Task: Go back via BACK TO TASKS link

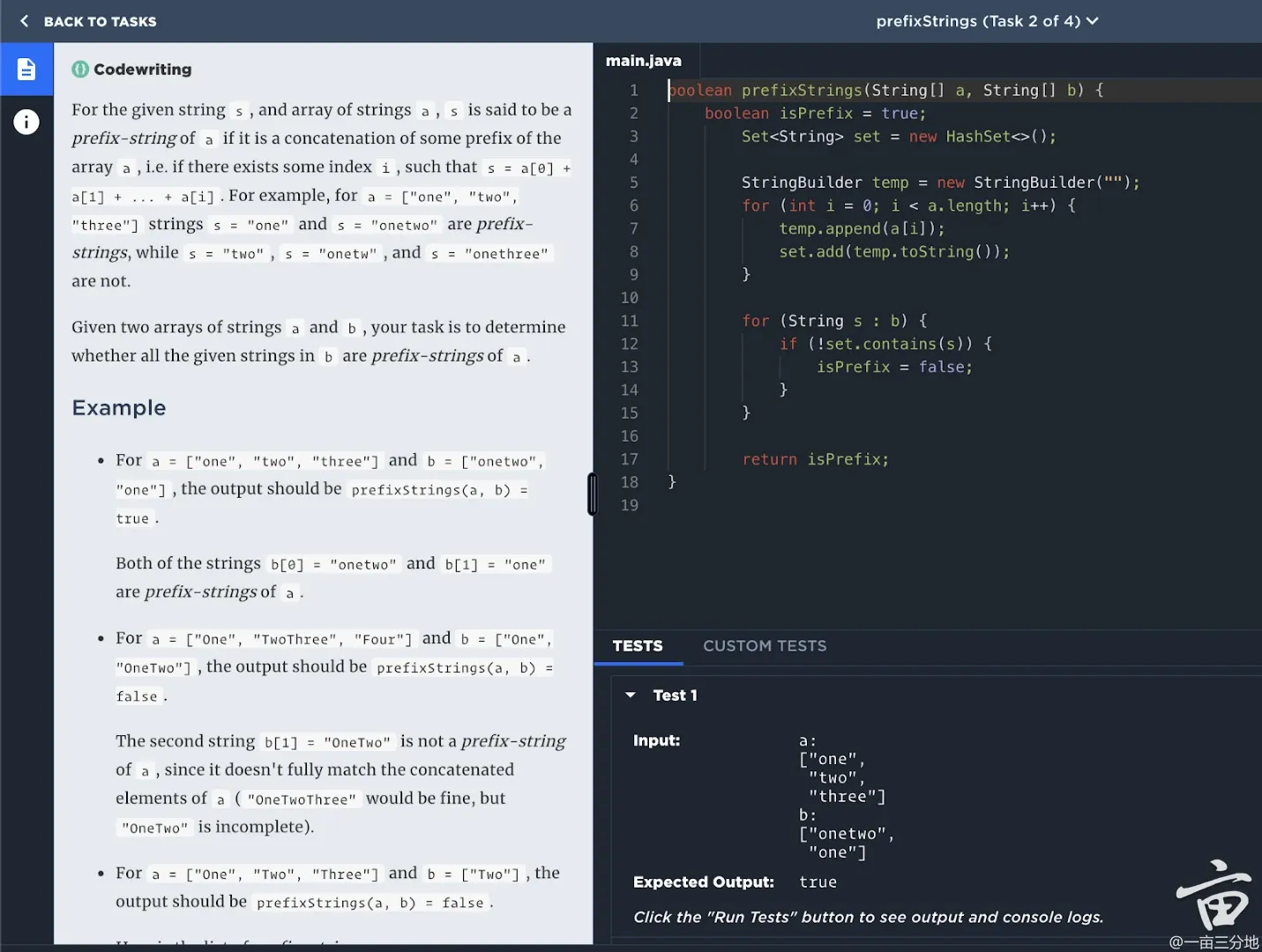Action: 100,21
